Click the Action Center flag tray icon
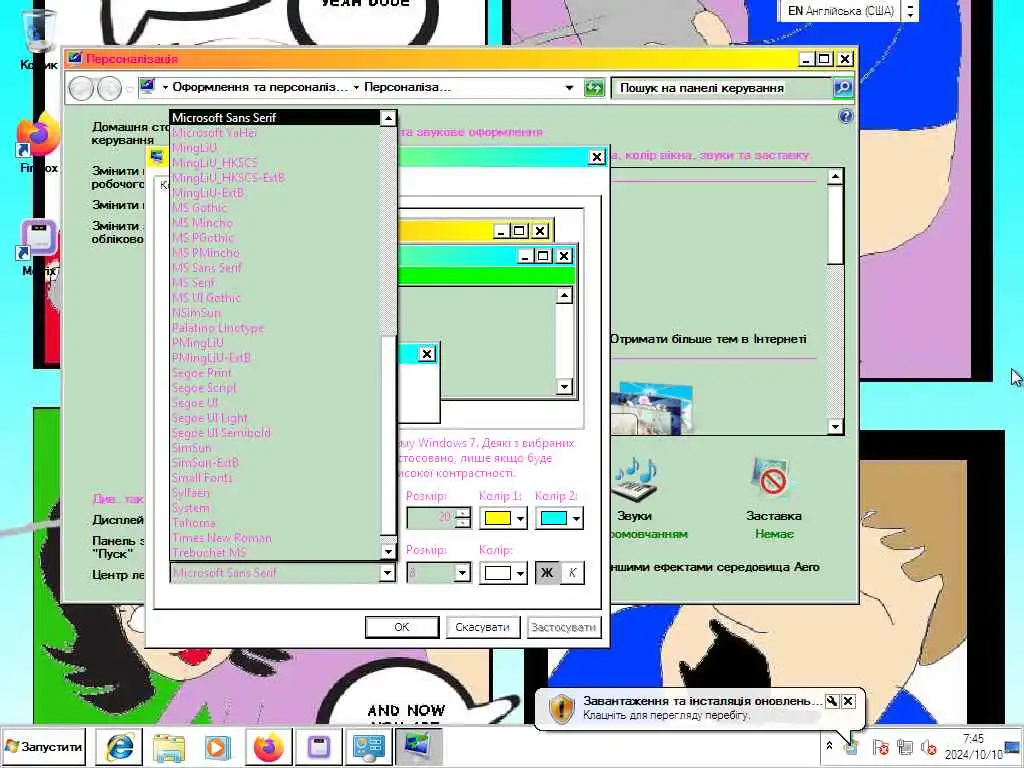 880,746
